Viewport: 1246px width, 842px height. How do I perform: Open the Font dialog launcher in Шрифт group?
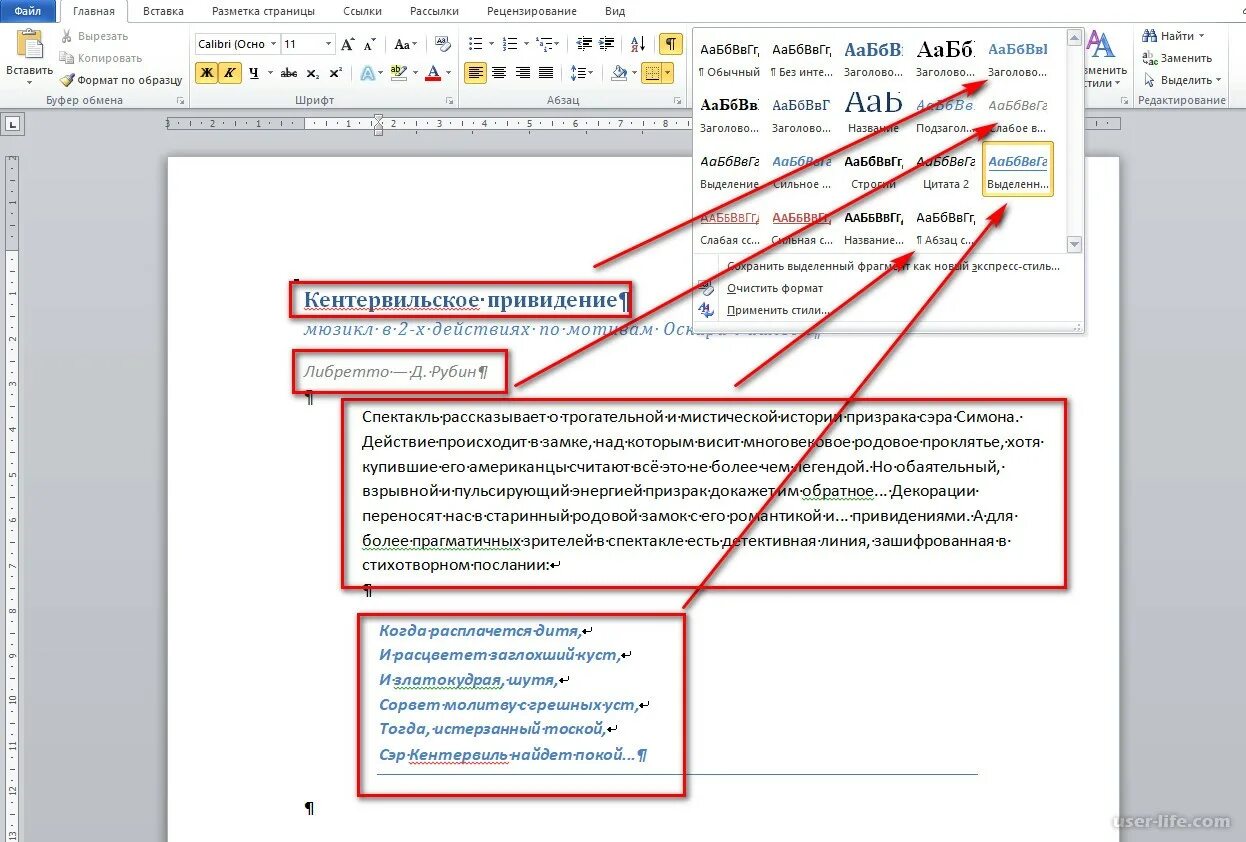coord(449,101)
